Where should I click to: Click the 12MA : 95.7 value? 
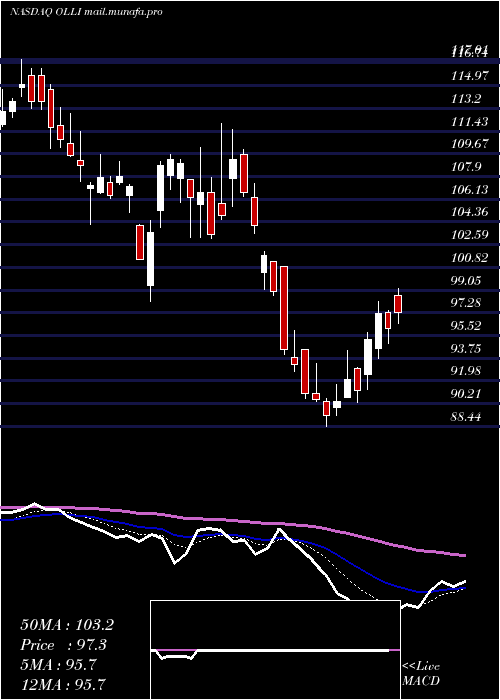coord(63,684)
